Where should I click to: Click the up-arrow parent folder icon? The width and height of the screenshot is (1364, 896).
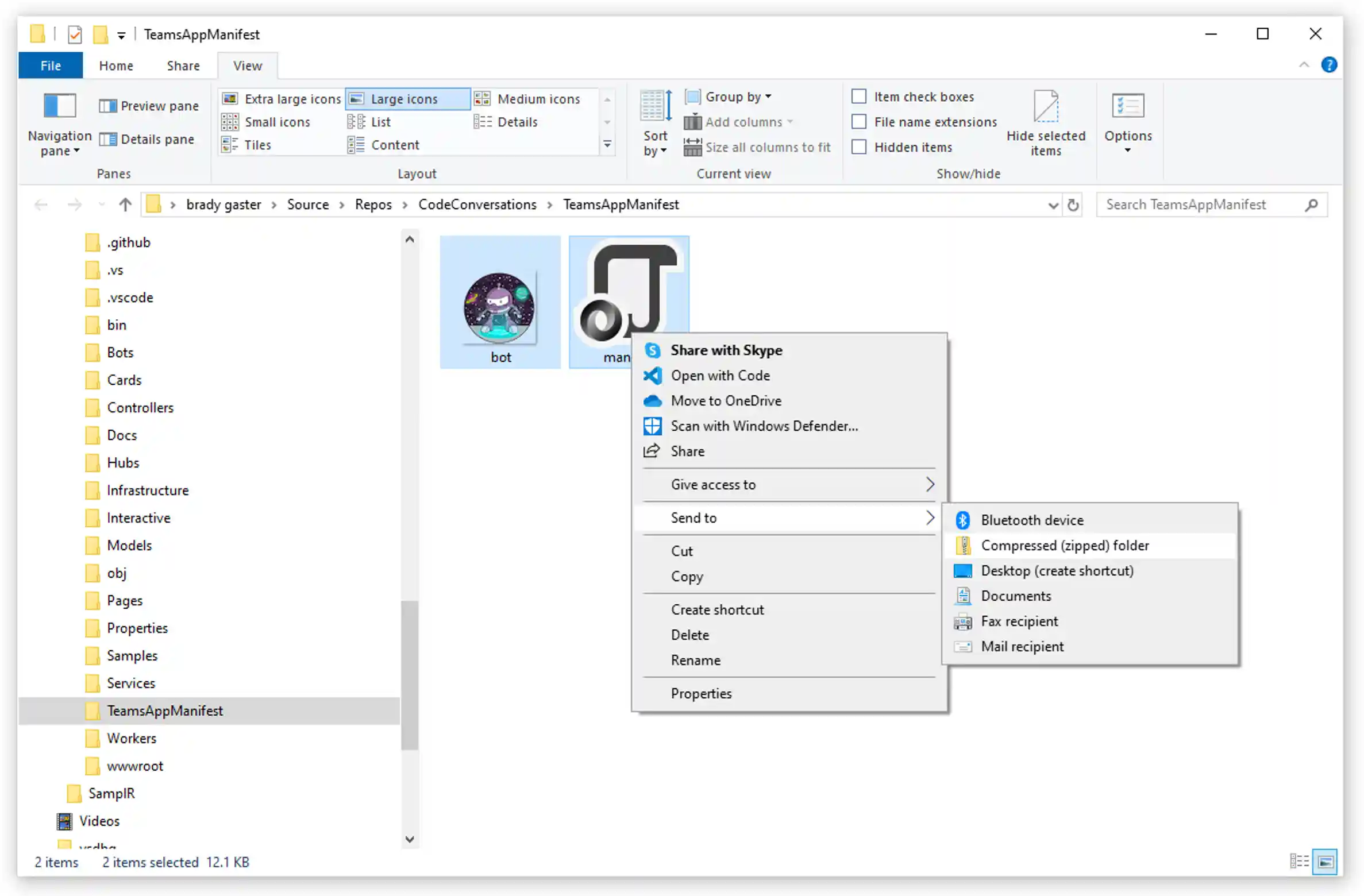[x=125, y=205]
